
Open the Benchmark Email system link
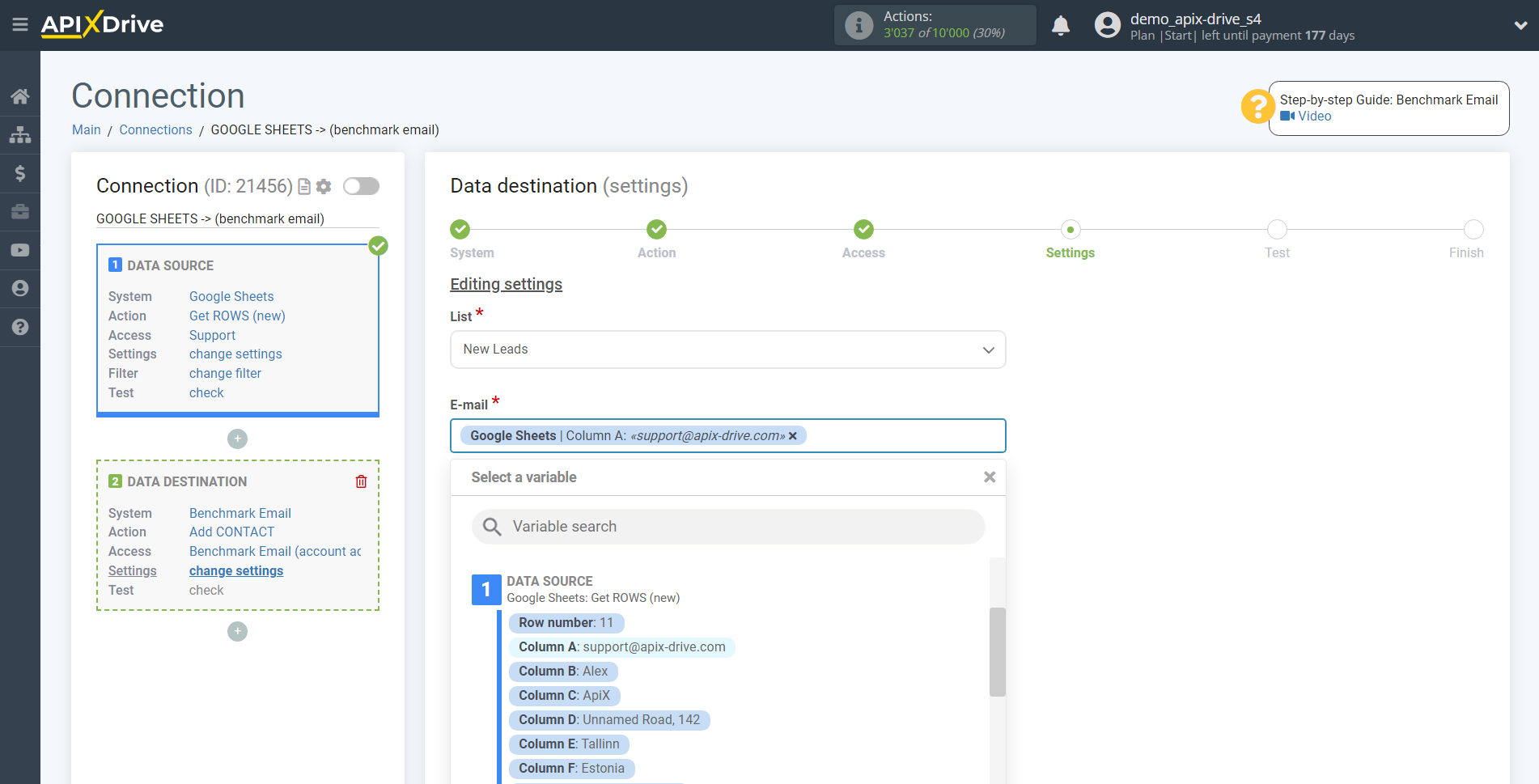pos(240,513)
